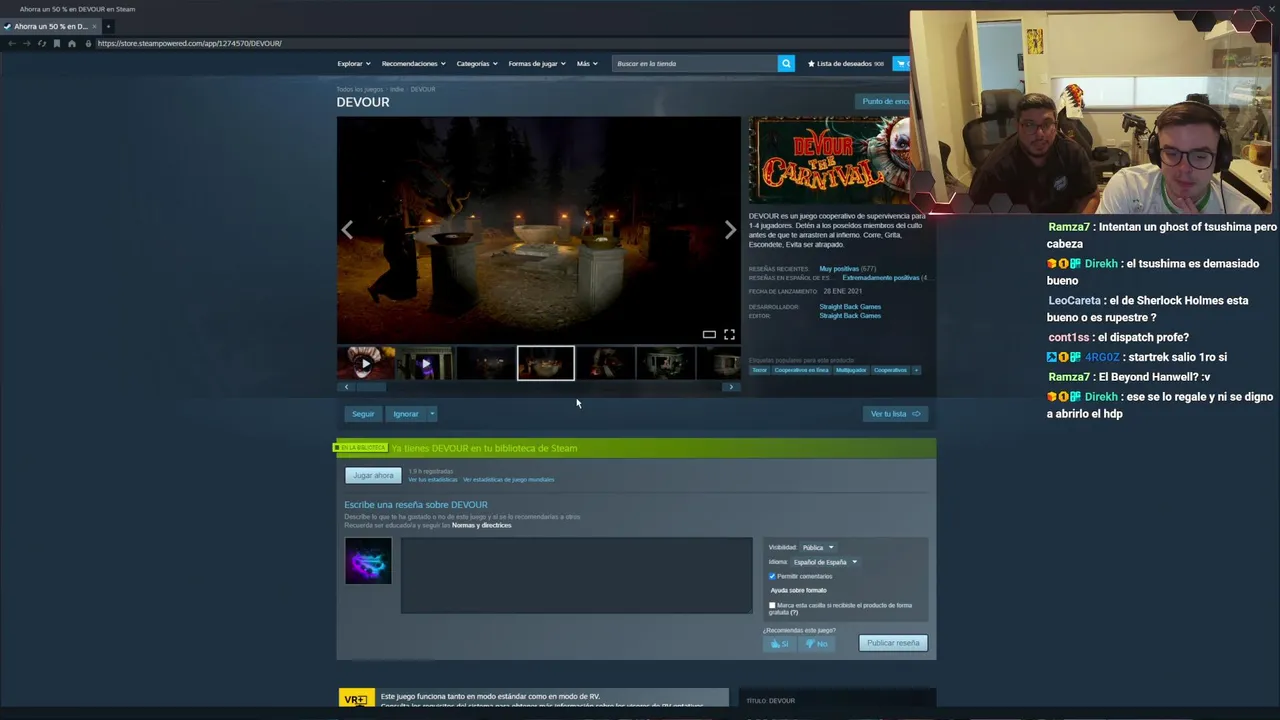Click 'Publicar reseña' button
The image size is (1280, 720).
(893, 643)
